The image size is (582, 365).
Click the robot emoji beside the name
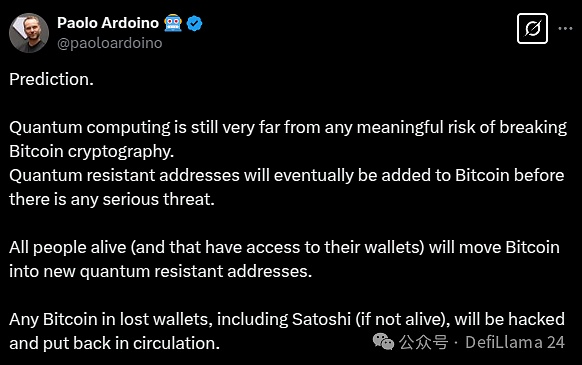173,23
